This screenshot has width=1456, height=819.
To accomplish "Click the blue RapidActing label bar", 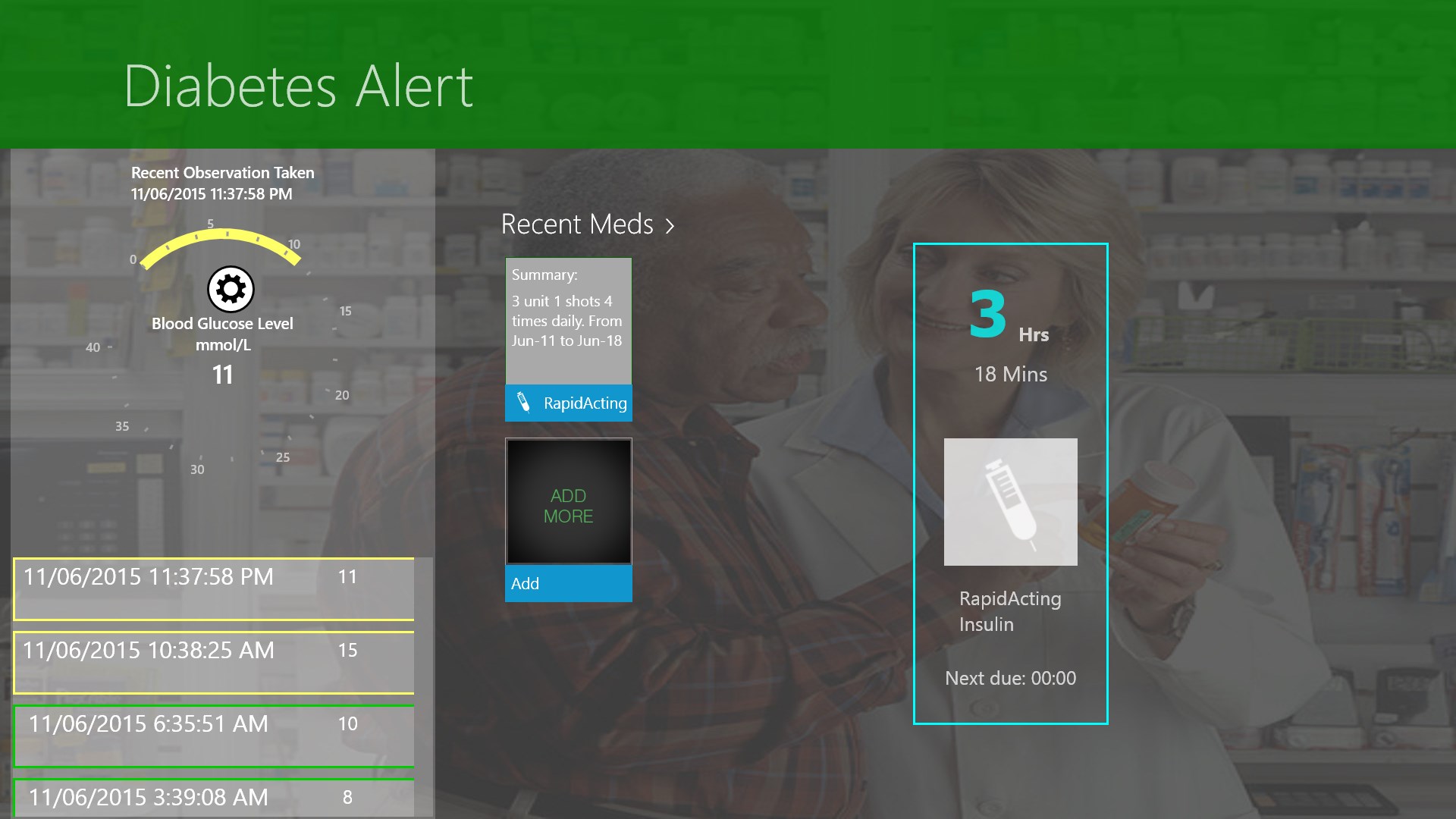I will pyautogui.click(x=585, y=403).
